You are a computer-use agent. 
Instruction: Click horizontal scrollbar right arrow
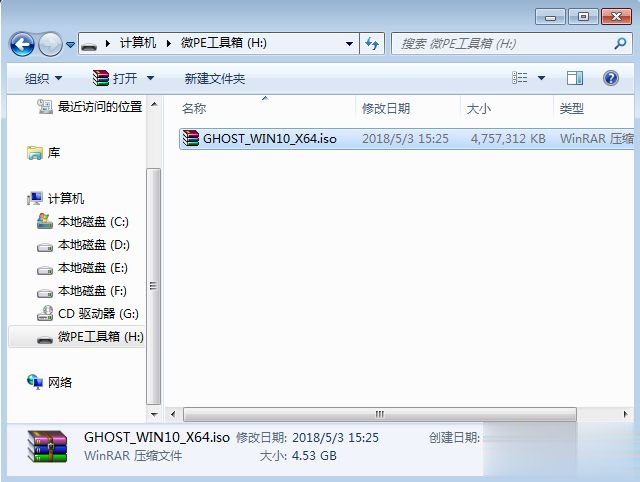point(626,414)
